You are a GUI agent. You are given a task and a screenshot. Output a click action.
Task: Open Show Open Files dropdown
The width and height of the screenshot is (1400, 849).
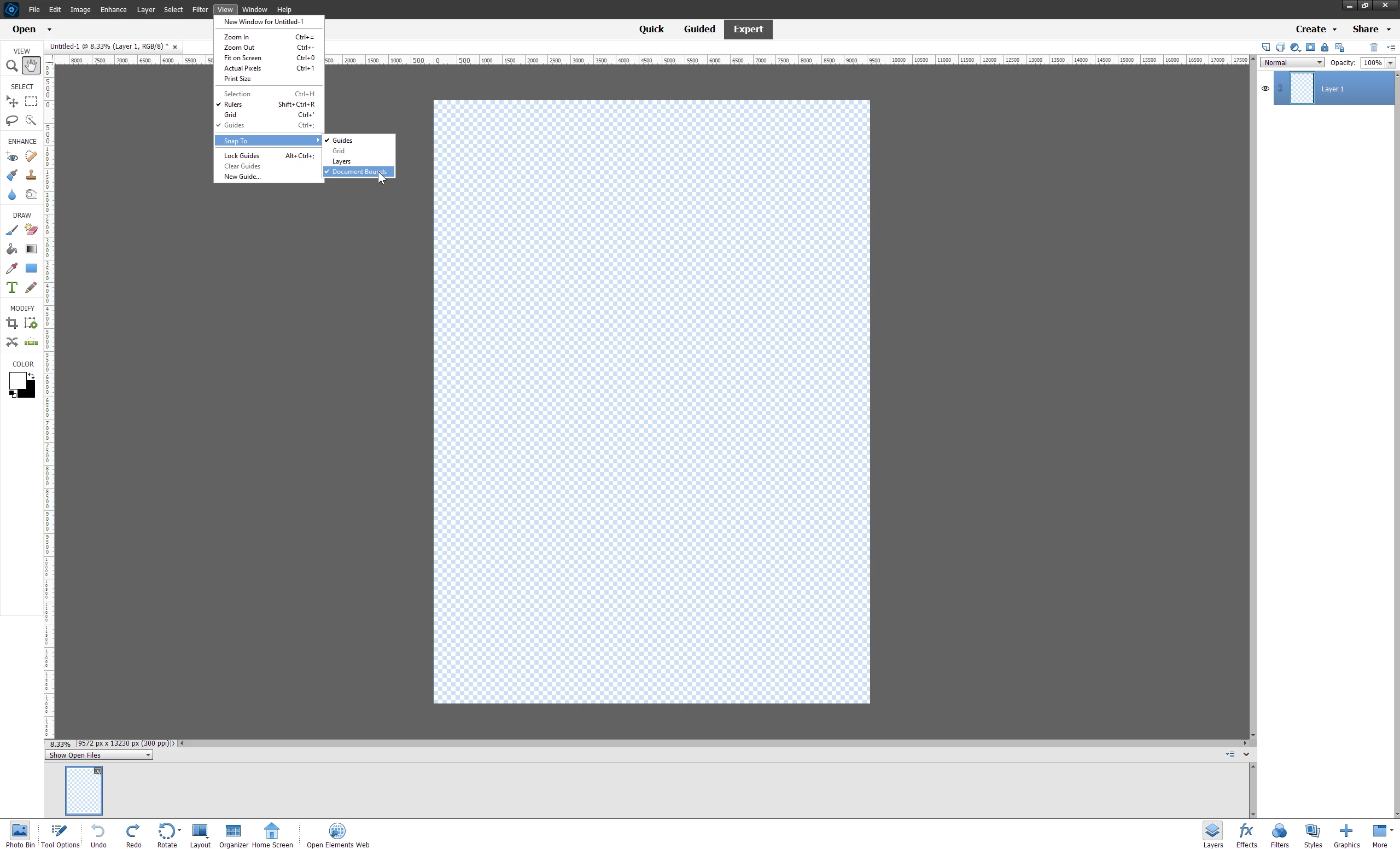[x=99, y=755]
